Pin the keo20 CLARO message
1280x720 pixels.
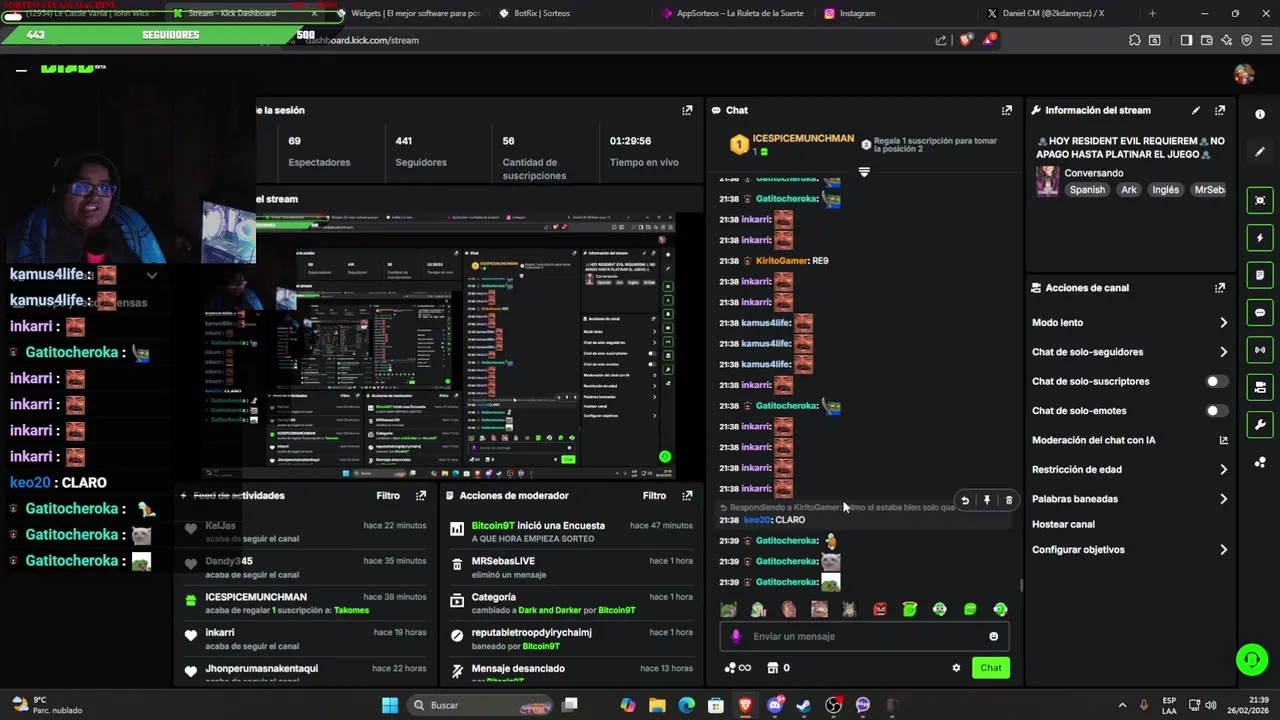click(987, 500)
